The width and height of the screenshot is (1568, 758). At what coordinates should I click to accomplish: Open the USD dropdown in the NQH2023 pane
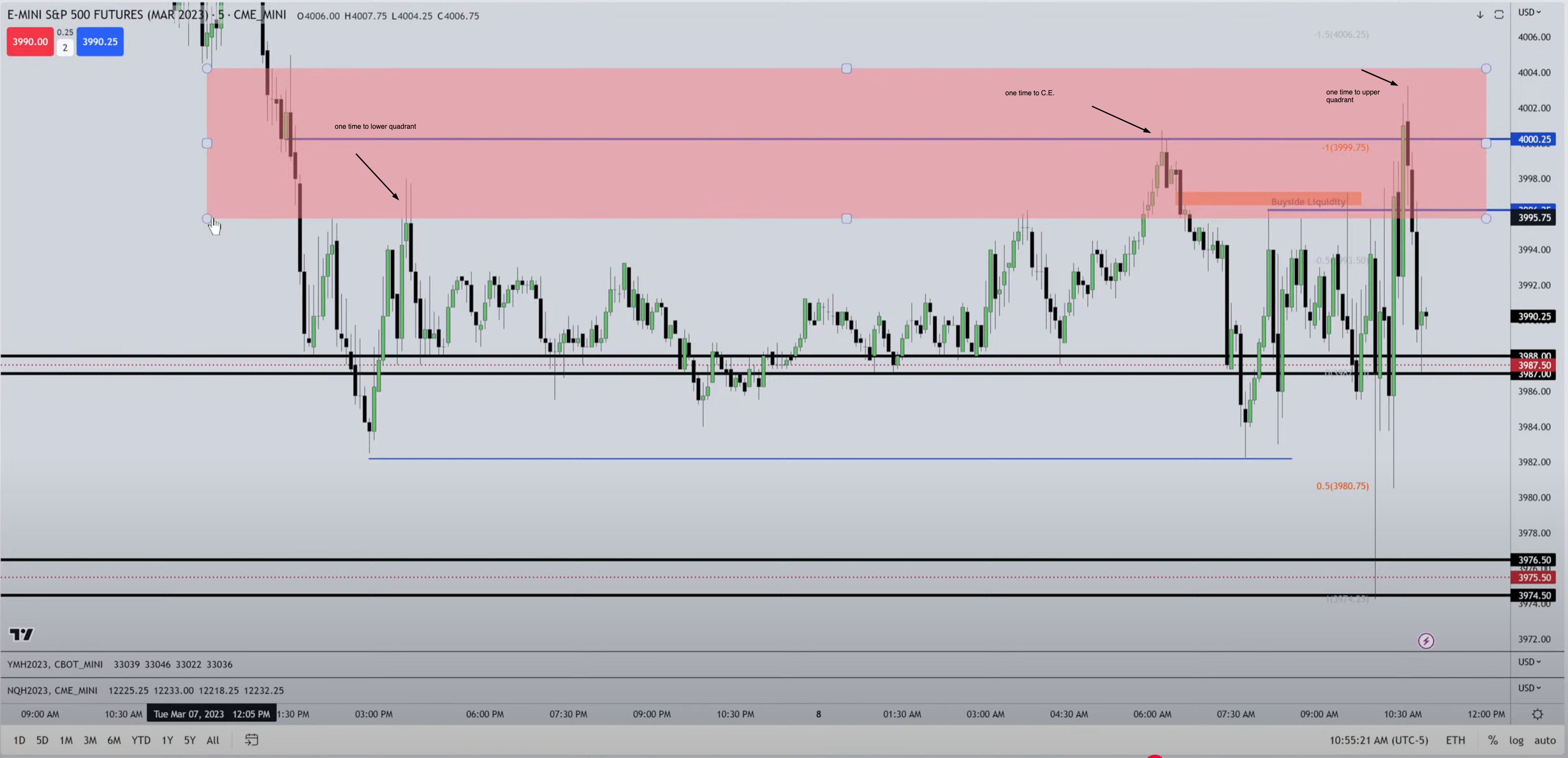tap(1529, 688)
